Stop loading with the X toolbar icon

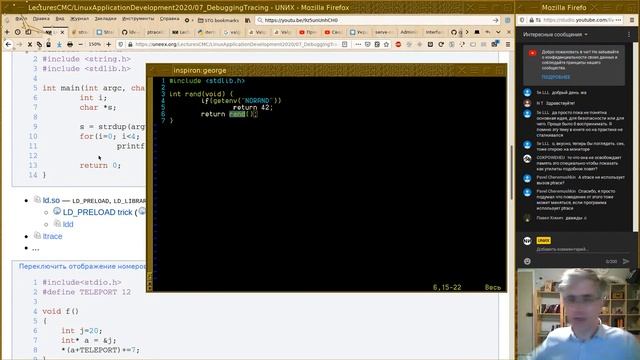[x=30, y=44]
